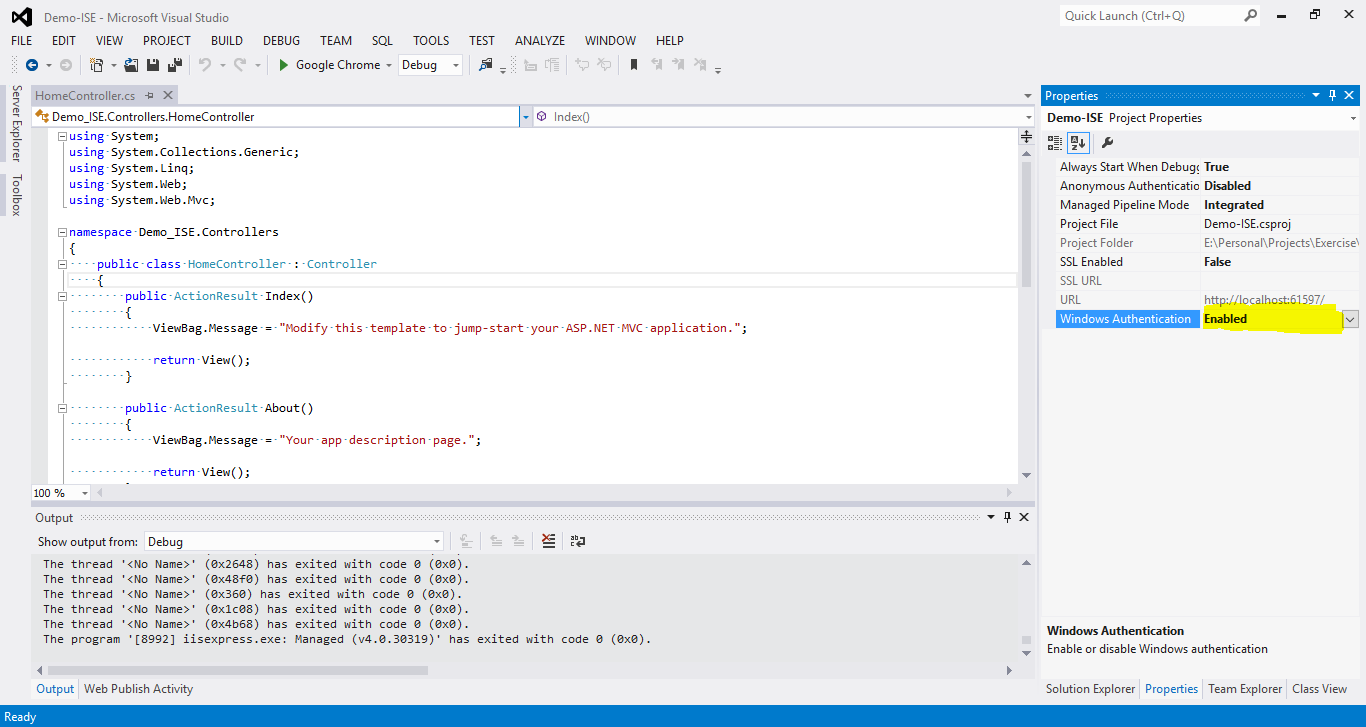Screen dimensions: 1366x727
Task: Collapse the HomeController class region
Action: click(62, 264)
